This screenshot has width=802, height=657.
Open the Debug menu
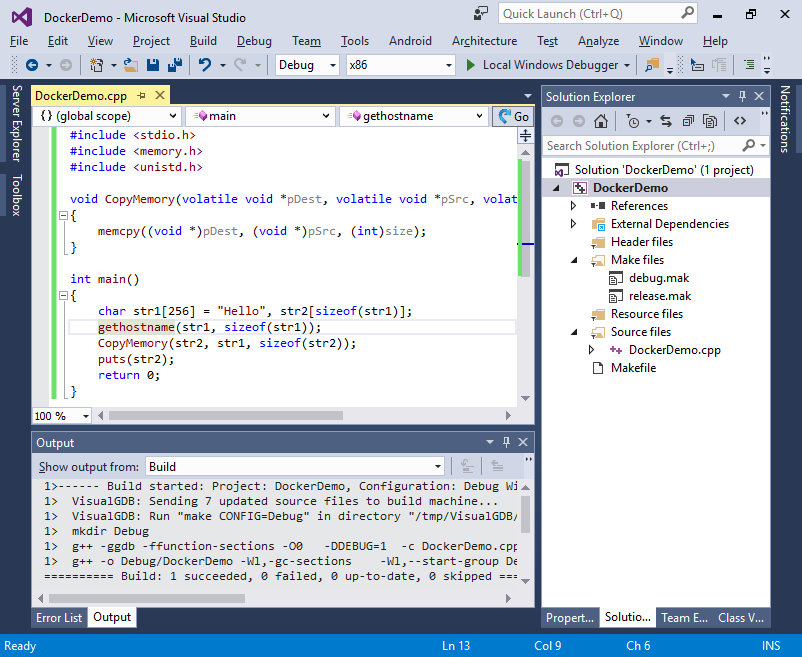click(254, 41)
